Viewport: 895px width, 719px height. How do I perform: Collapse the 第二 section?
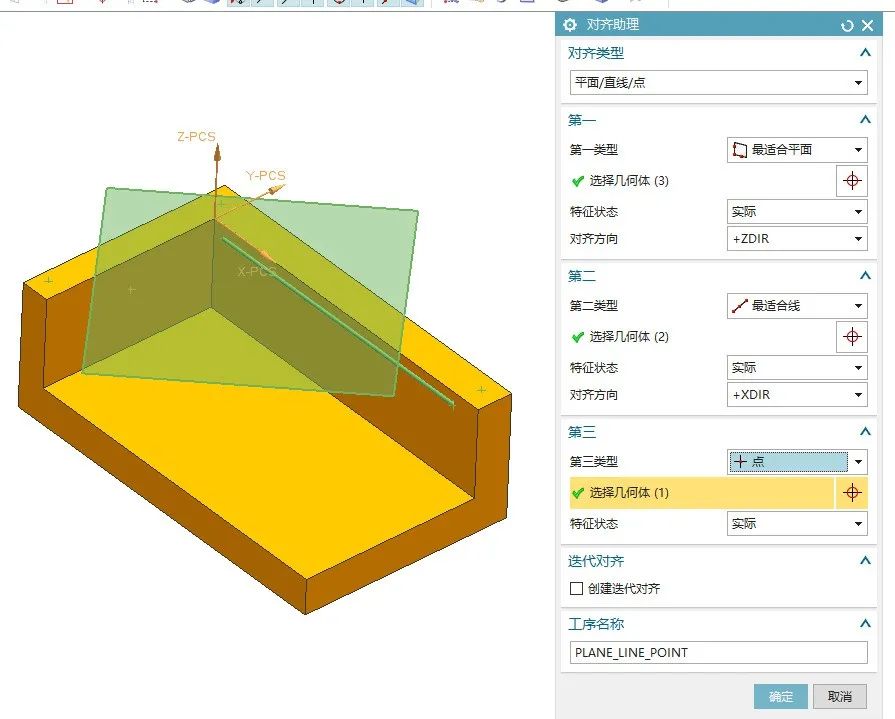pyautogui.click(x=865, y=276)
